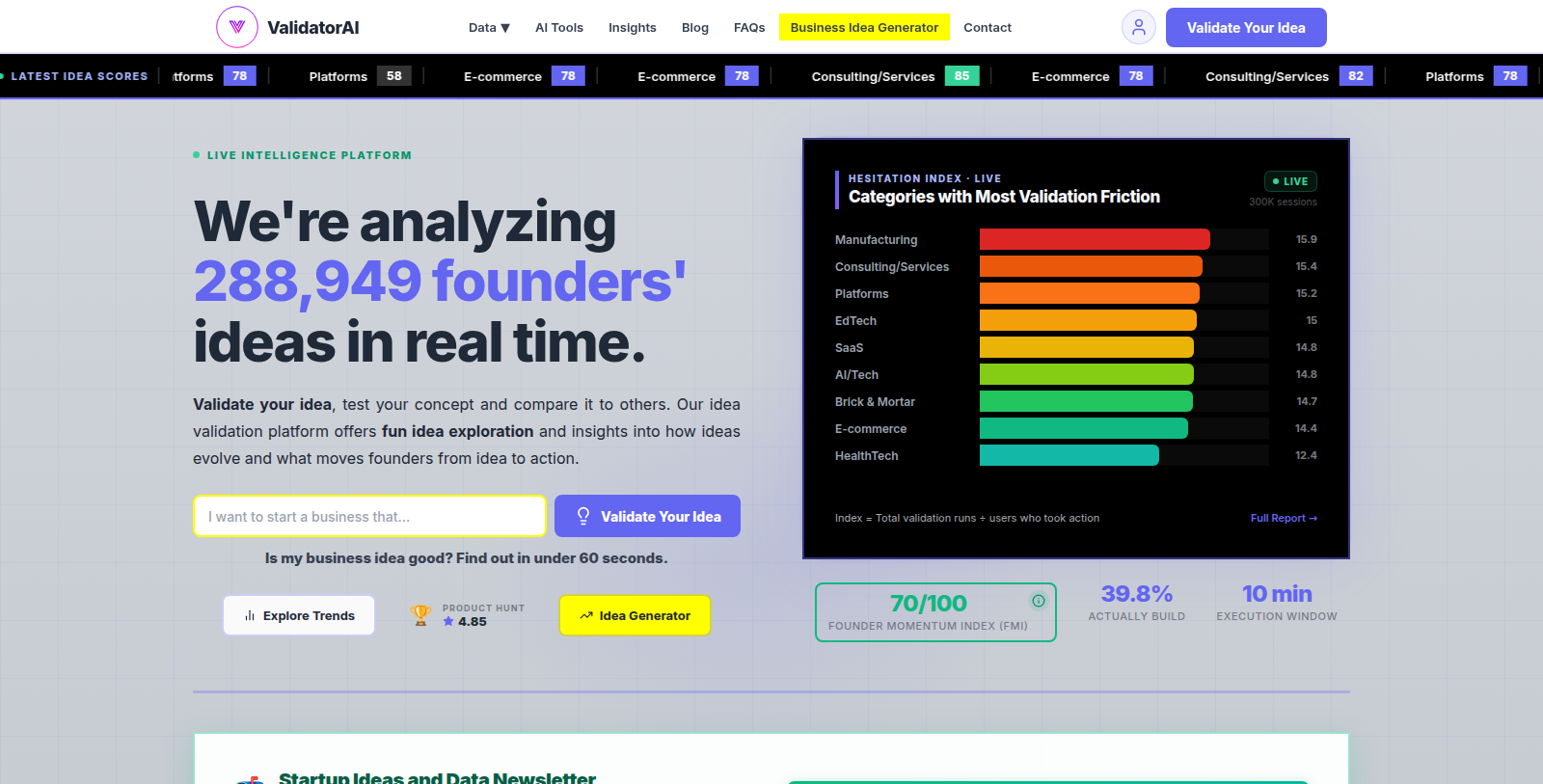Go to AI Tools menu item
The image size is (1543, 784).
tap(559, 28)
